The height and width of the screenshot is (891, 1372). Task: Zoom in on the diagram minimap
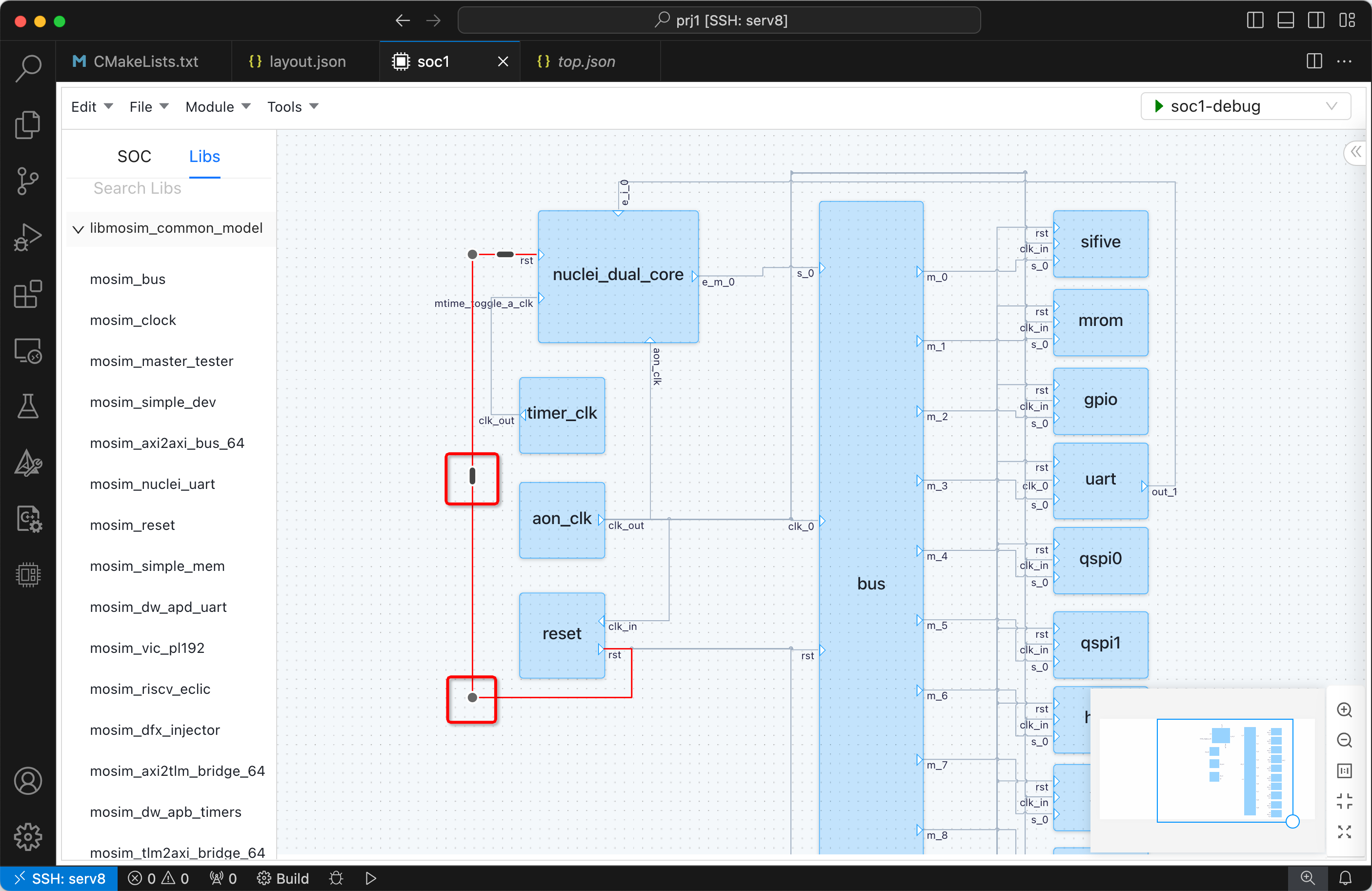(1344, 710)
